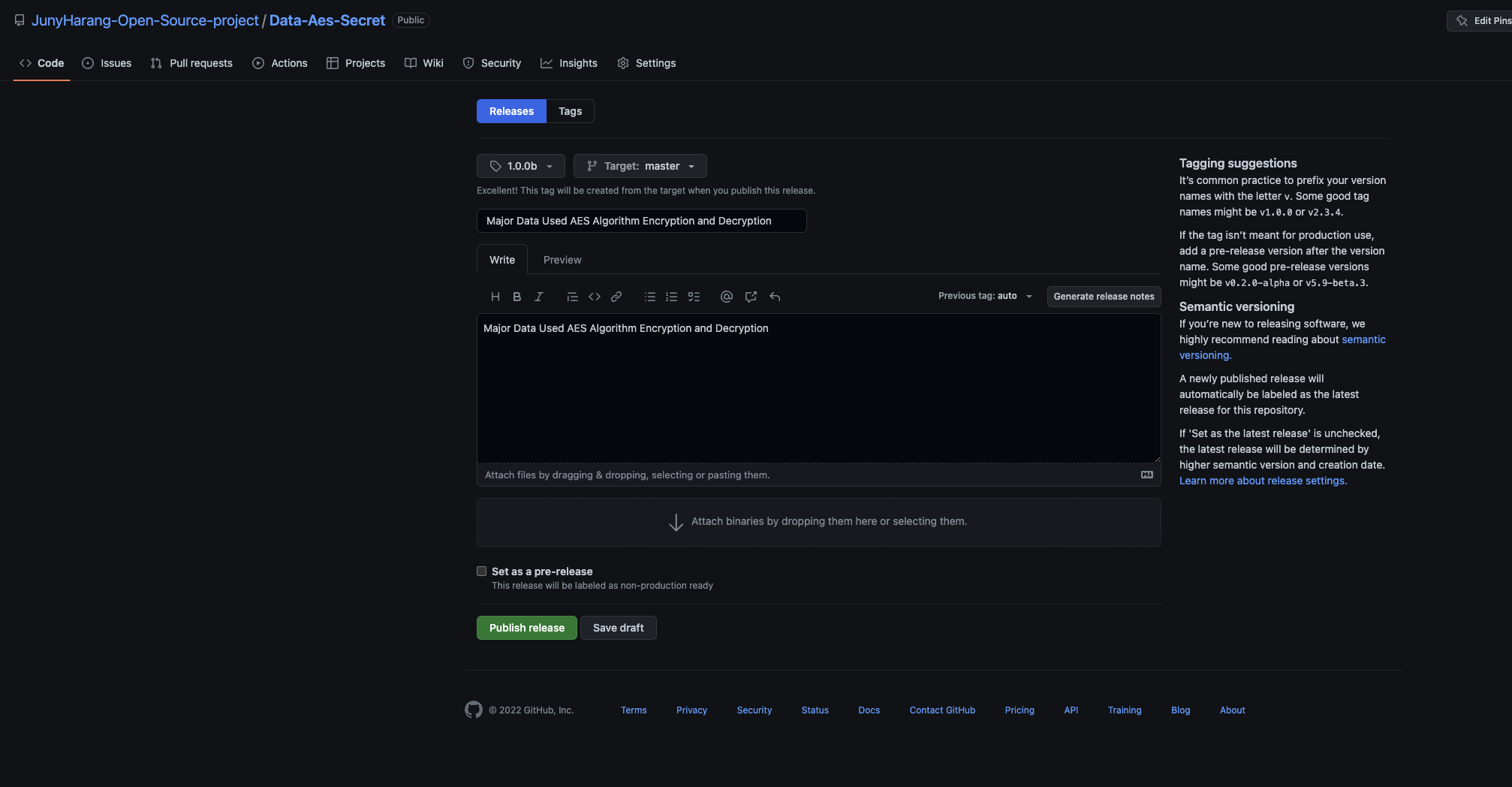Click inside the release description text area
Image resolution: width=1512 pixels, height=787 pixels.
click(x=819, y=387)
